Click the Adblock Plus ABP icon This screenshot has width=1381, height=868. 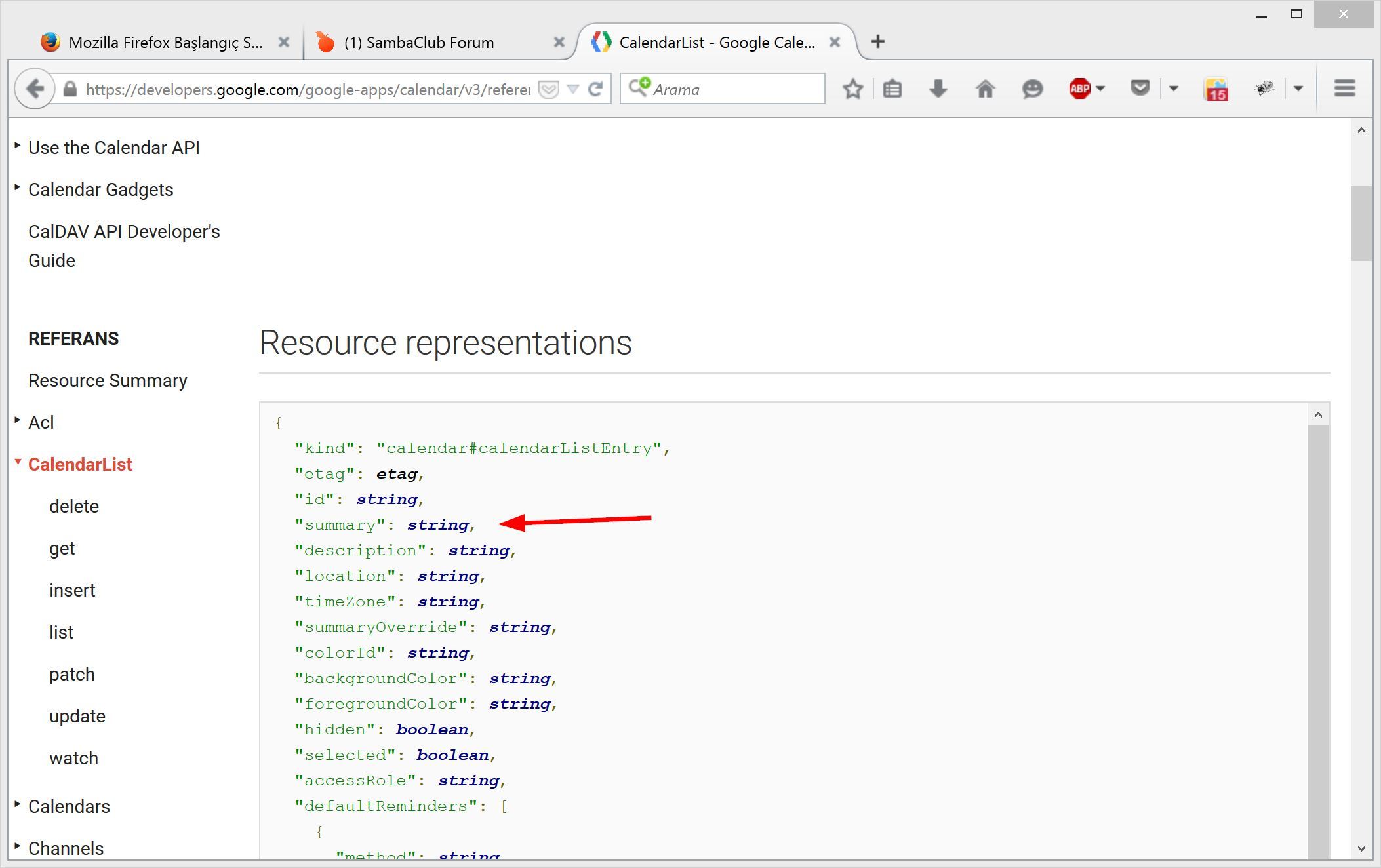[x=1079, y=89]
